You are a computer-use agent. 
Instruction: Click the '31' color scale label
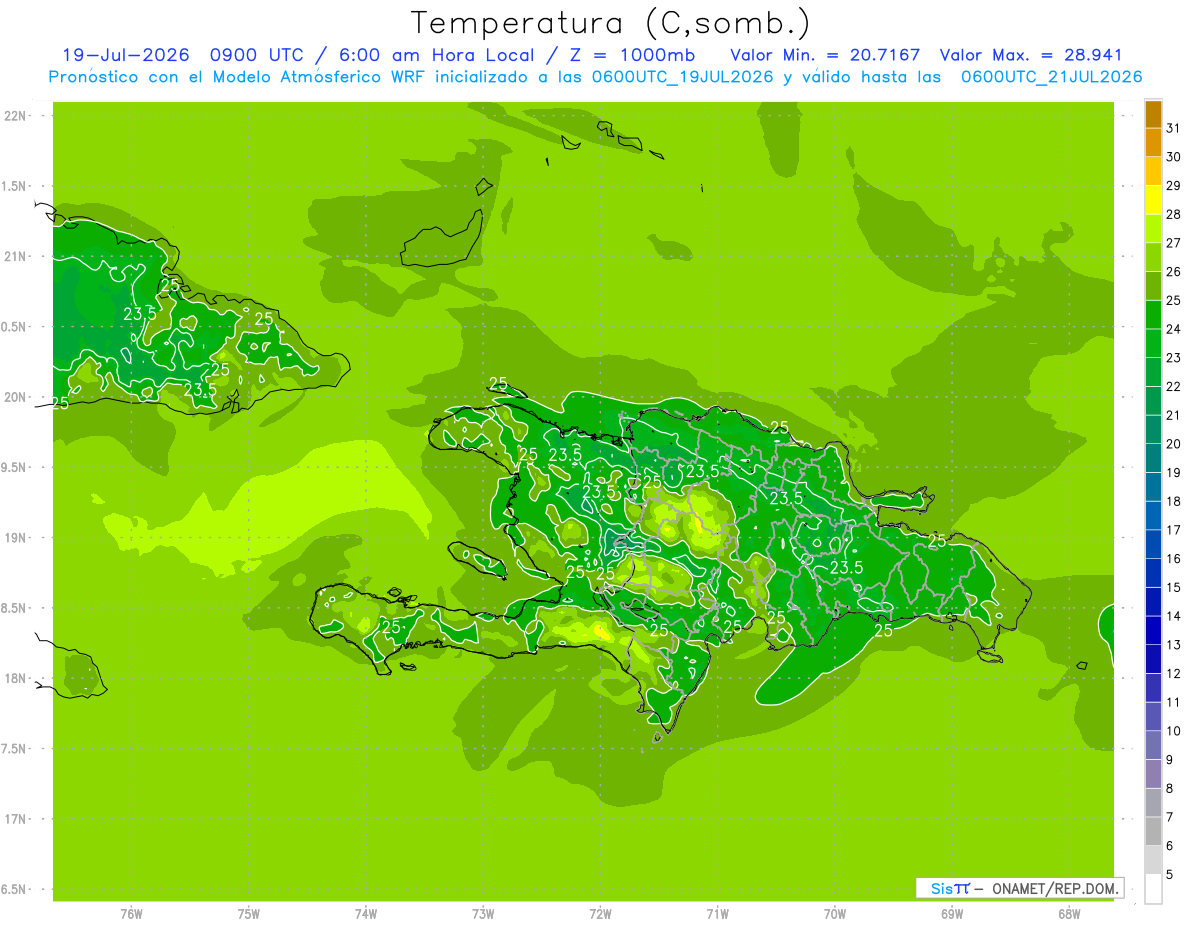1174,128
